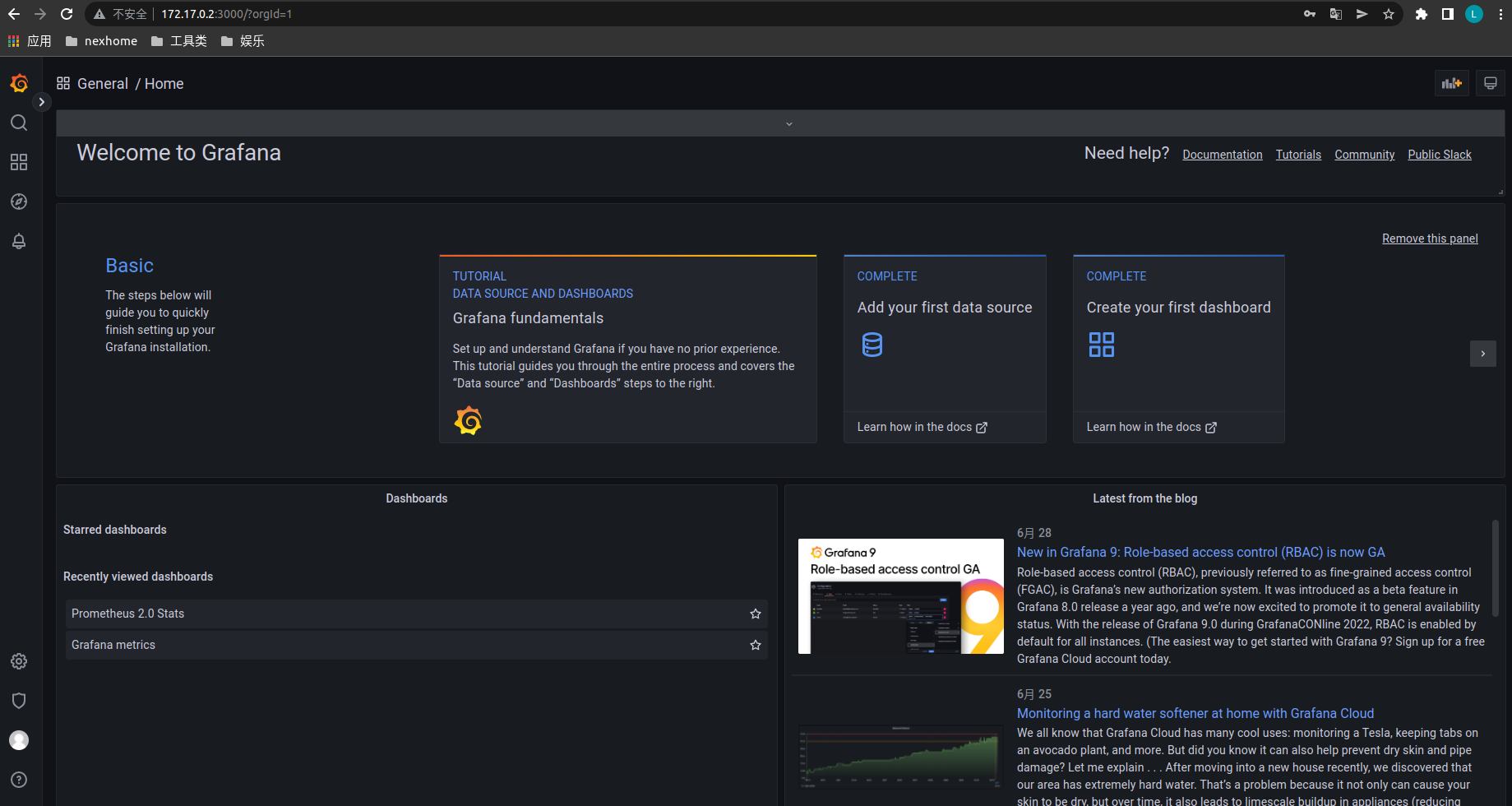Open the Help question mark icon
1512x806 pixels.
[x=19, y=780]
